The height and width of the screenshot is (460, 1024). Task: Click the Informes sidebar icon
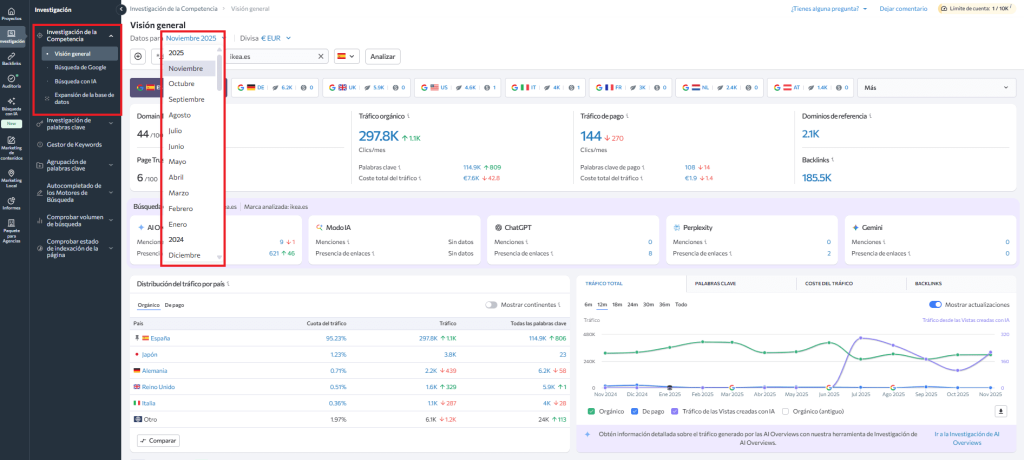tap(11, 202)
